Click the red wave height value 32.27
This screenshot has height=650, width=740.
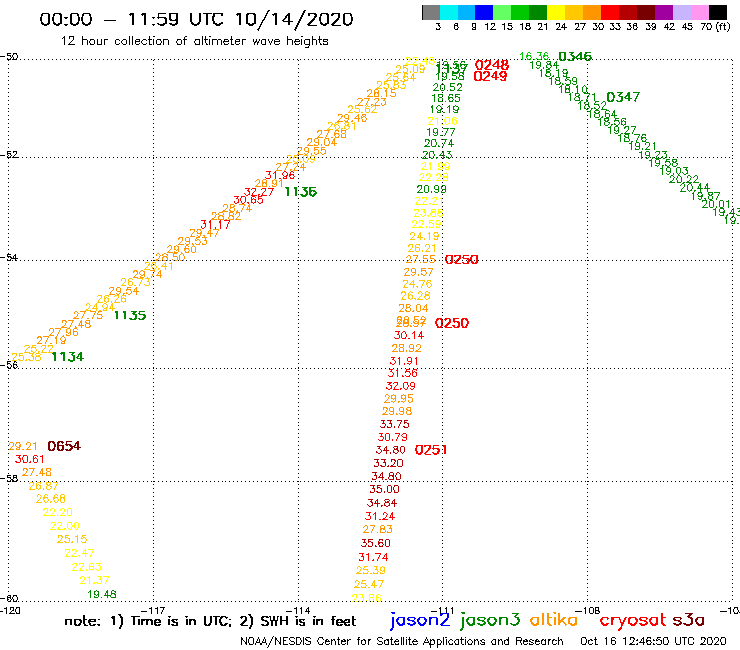[x=259, y=192]
